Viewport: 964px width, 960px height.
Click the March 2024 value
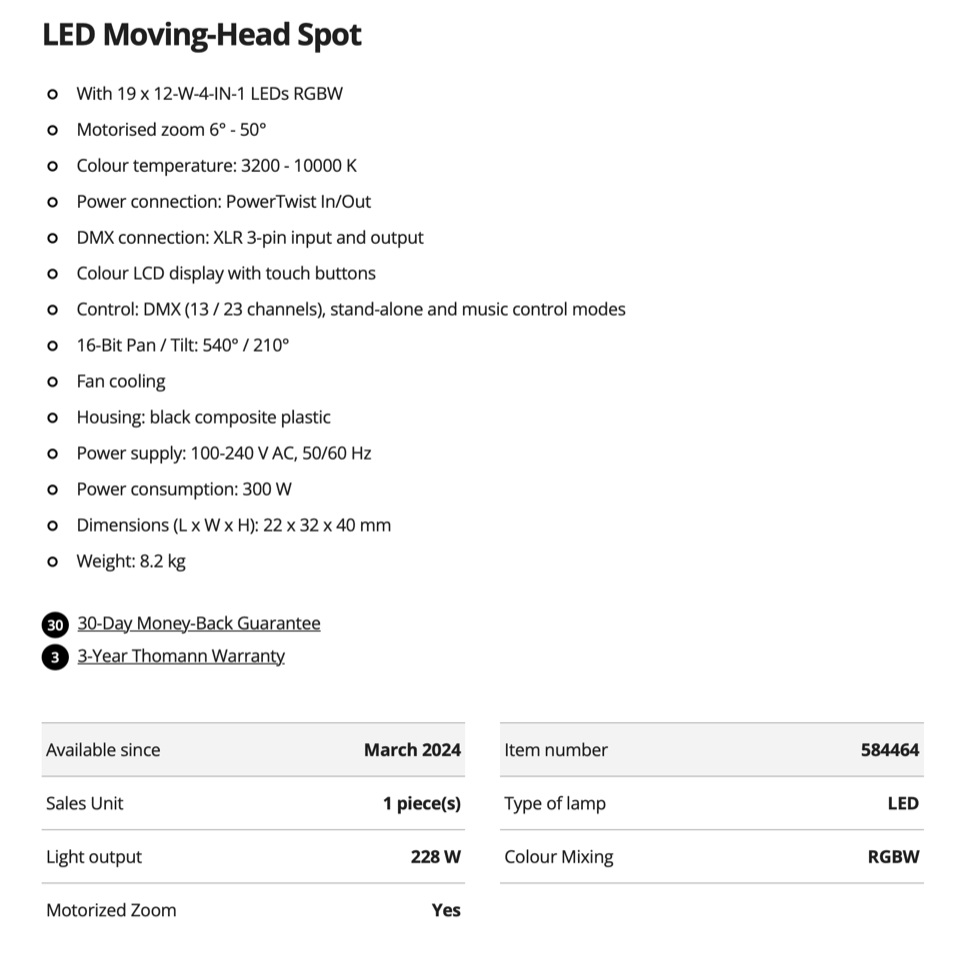click(412, 750)
